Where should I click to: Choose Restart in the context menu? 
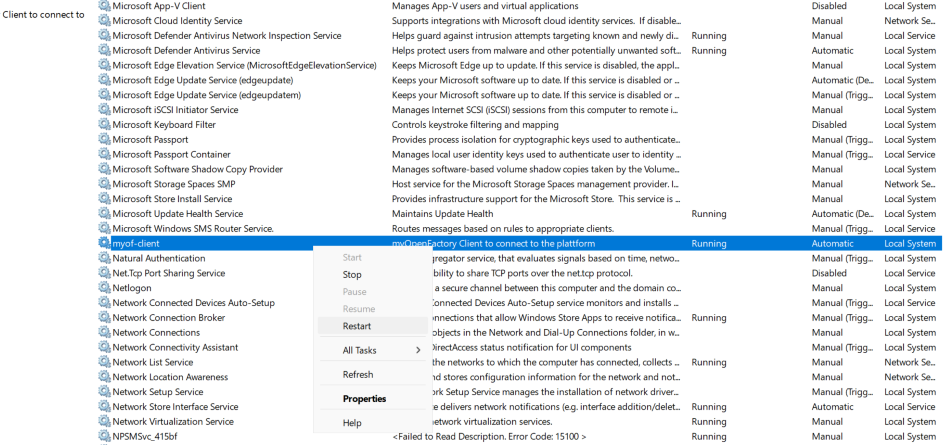click(x=373, y=326)
